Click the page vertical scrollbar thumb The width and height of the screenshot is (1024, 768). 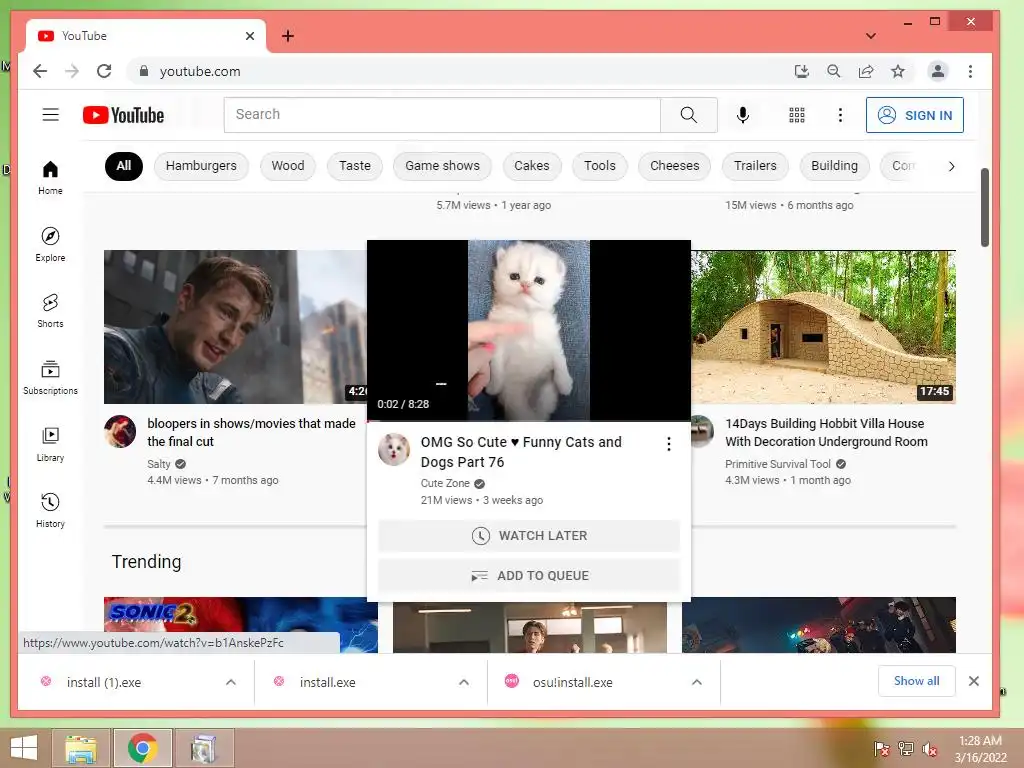(985, 208)
